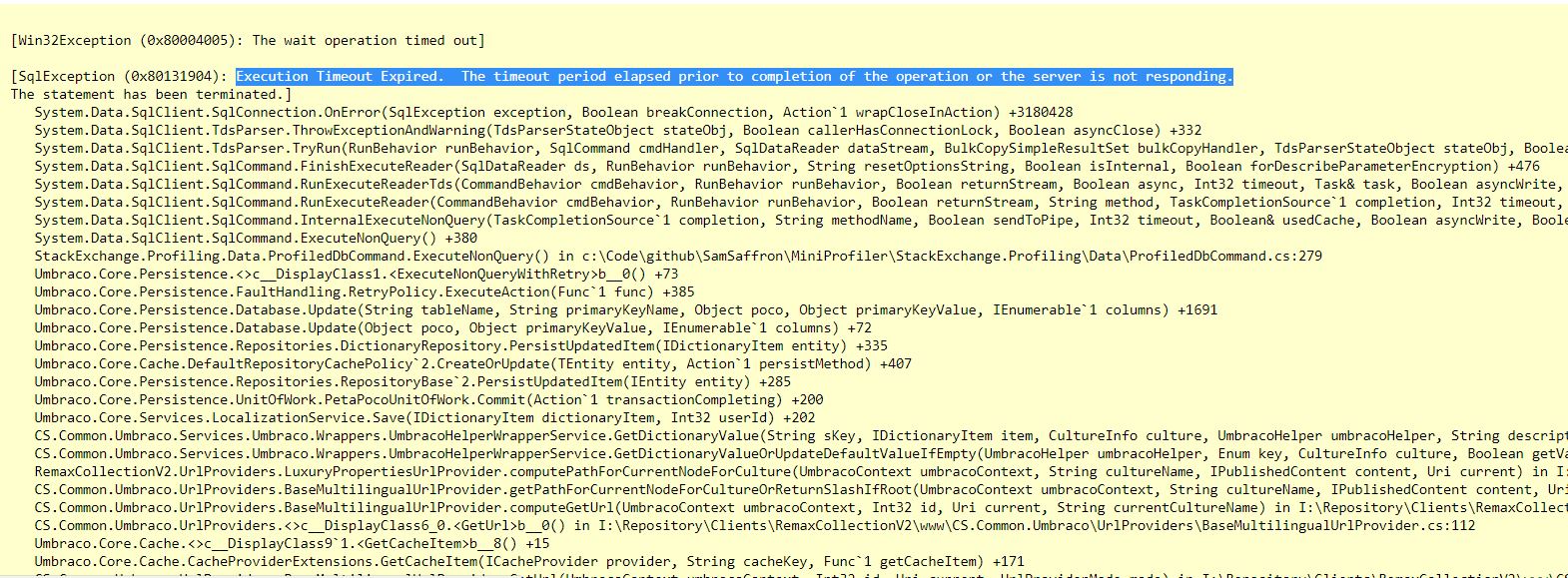The image size is (1568, 578).
Task: Click the Win32Exception wait operation timed out line
Action: coord(248,41)
